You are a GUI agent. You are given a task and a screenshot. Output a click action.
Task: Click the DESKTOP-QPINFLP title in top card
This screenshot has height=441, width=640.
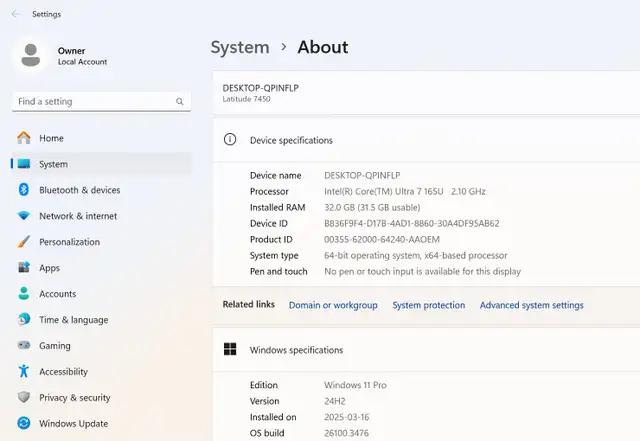260,88
